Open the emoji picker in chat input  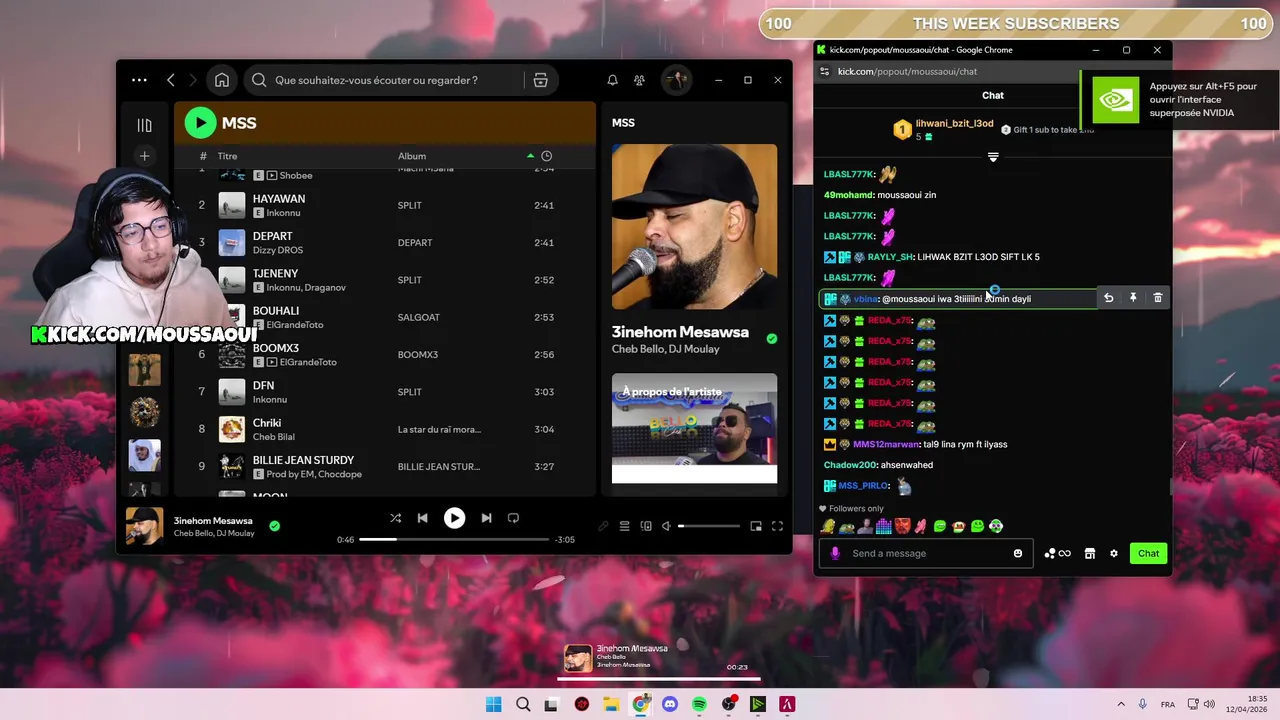(x=1018, y=553)
